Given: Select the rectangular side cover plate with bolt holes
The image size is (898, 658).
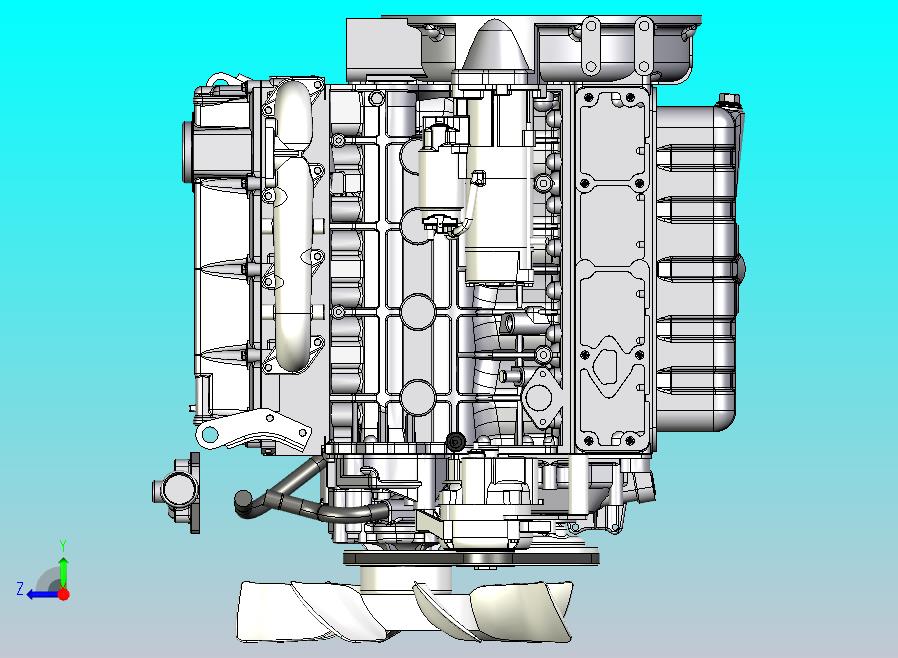Looking at the screenshot, I should (612, 268).
